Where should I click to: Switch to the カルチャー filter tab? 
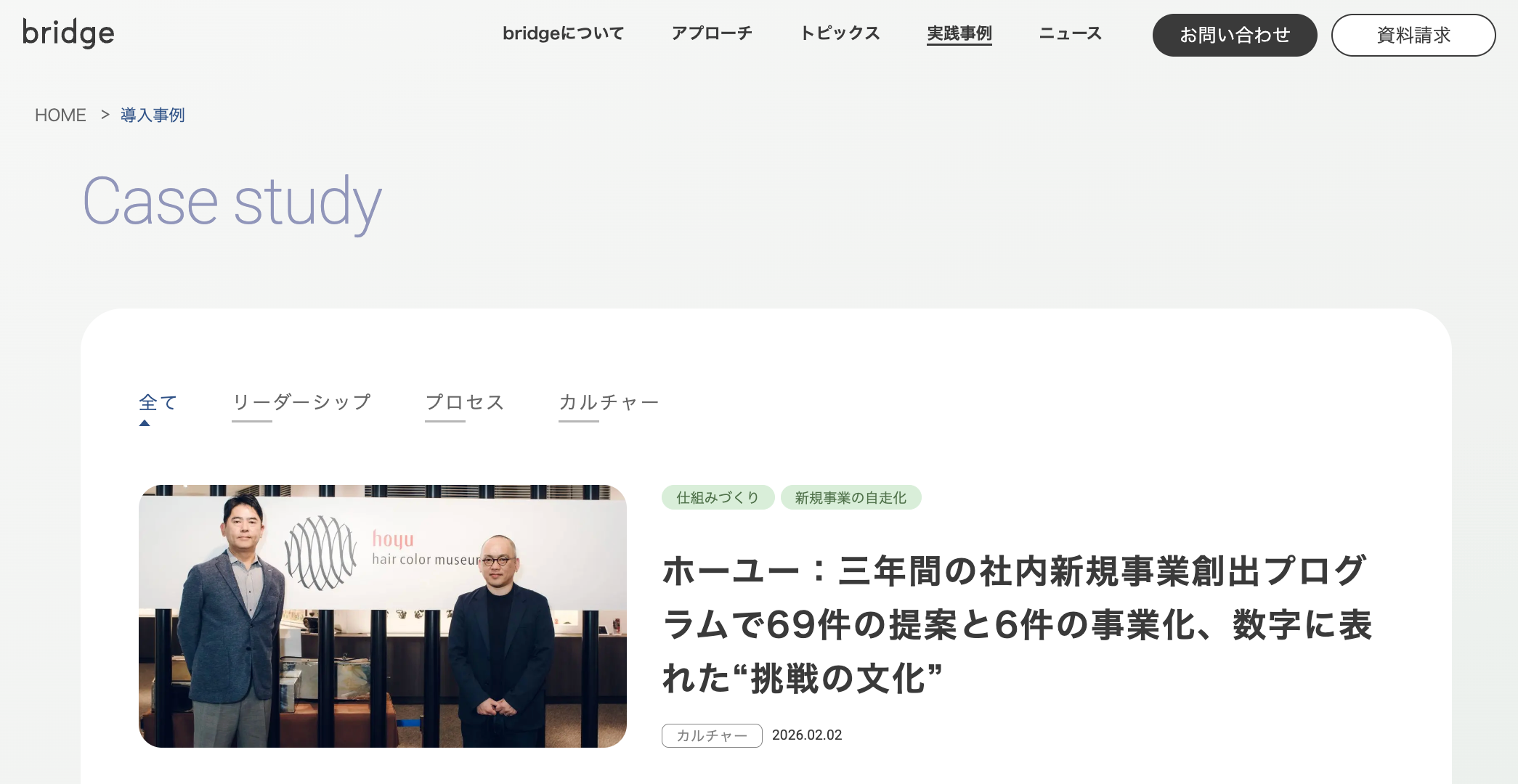pyautogui.click(x=609, y=403)
